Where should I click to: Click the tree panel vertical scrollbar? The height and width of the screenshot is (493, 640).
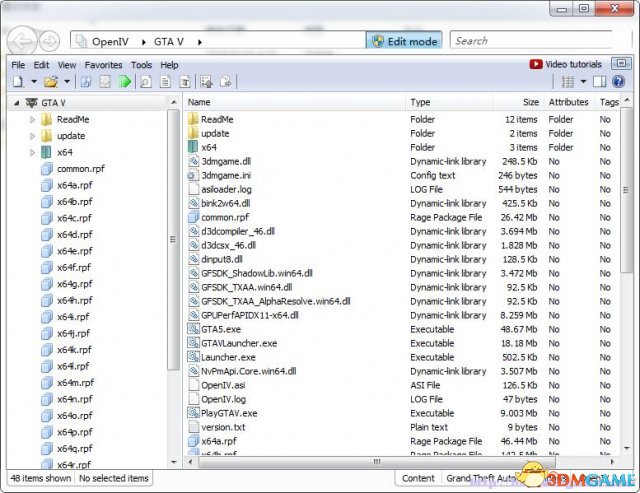(173, 239)
